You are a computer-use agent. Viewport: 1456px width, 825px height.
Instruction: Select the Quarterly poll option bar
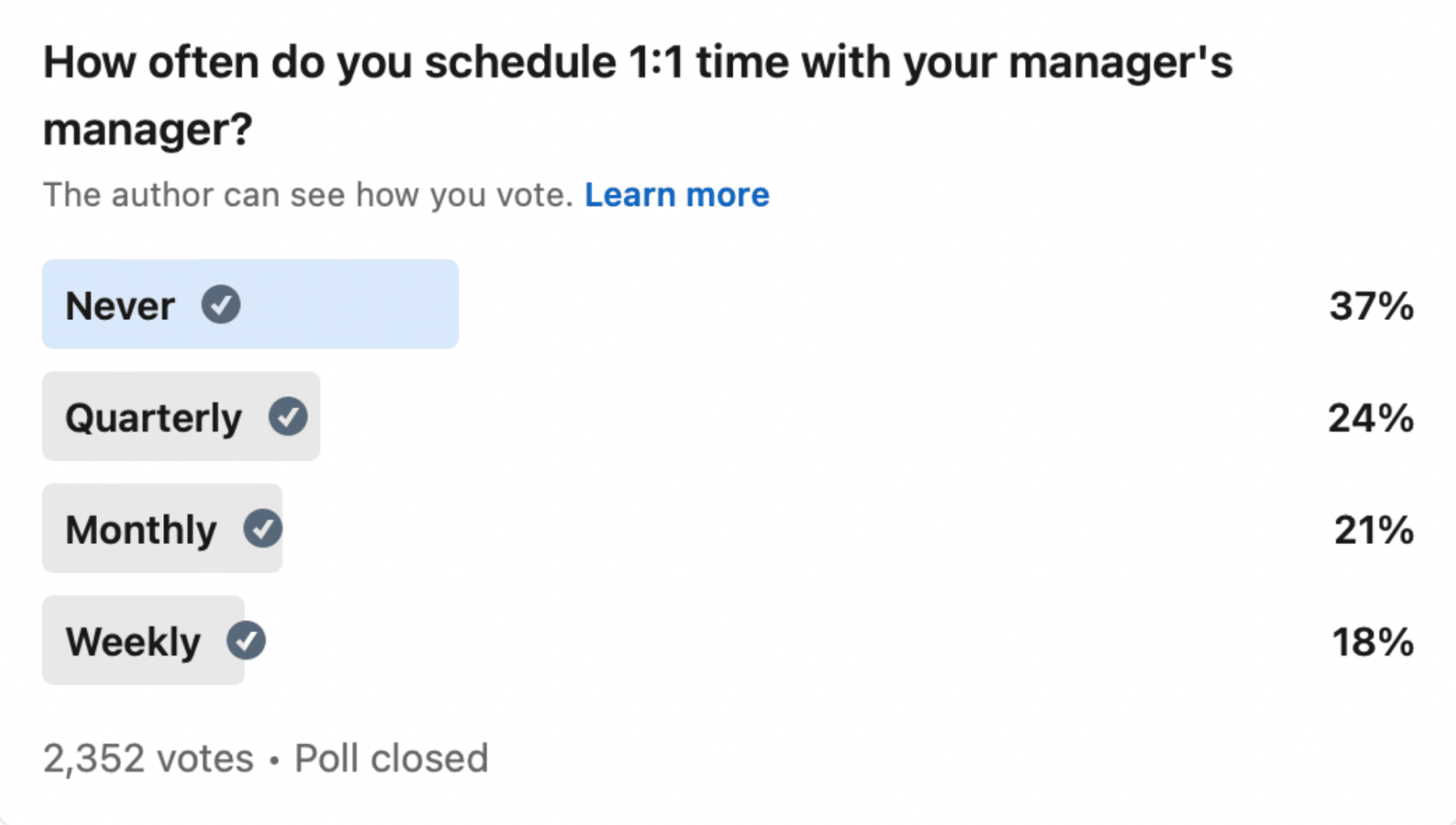pyautogui.click(x=181, y=416)
